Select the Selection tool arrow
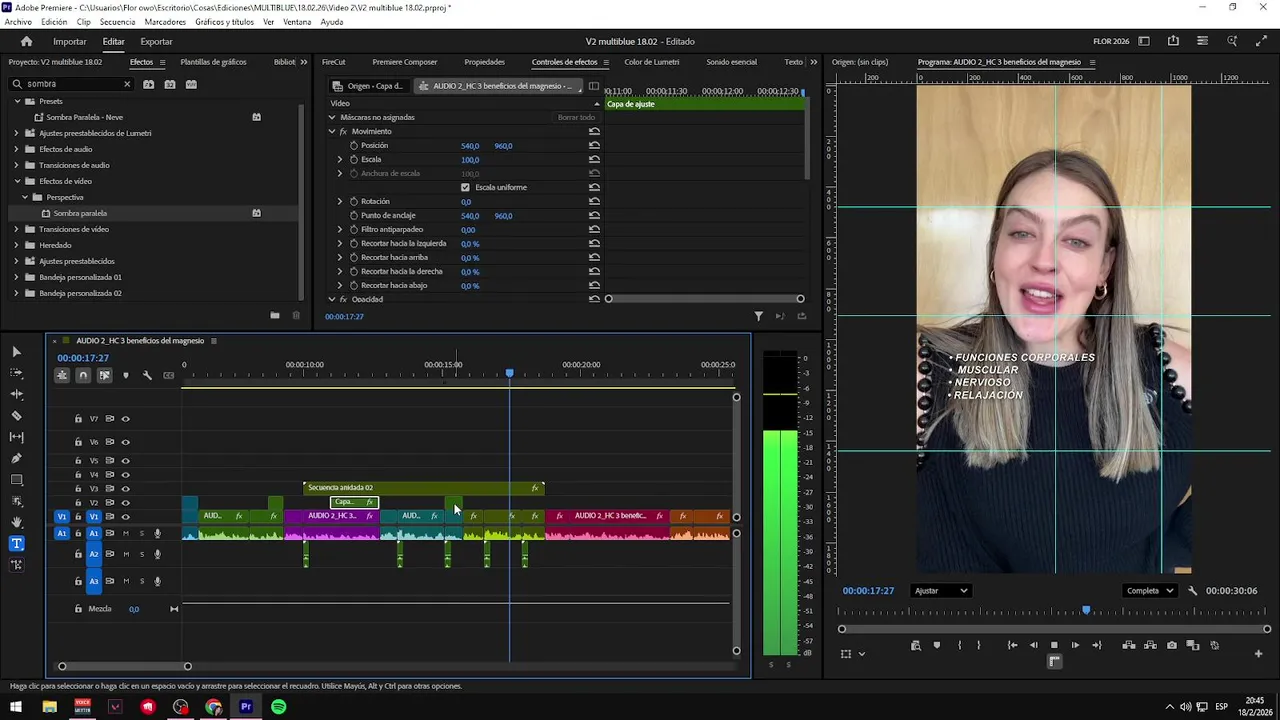The height and width of the screenshot is (720, 1280). click(x=16, y=352)
